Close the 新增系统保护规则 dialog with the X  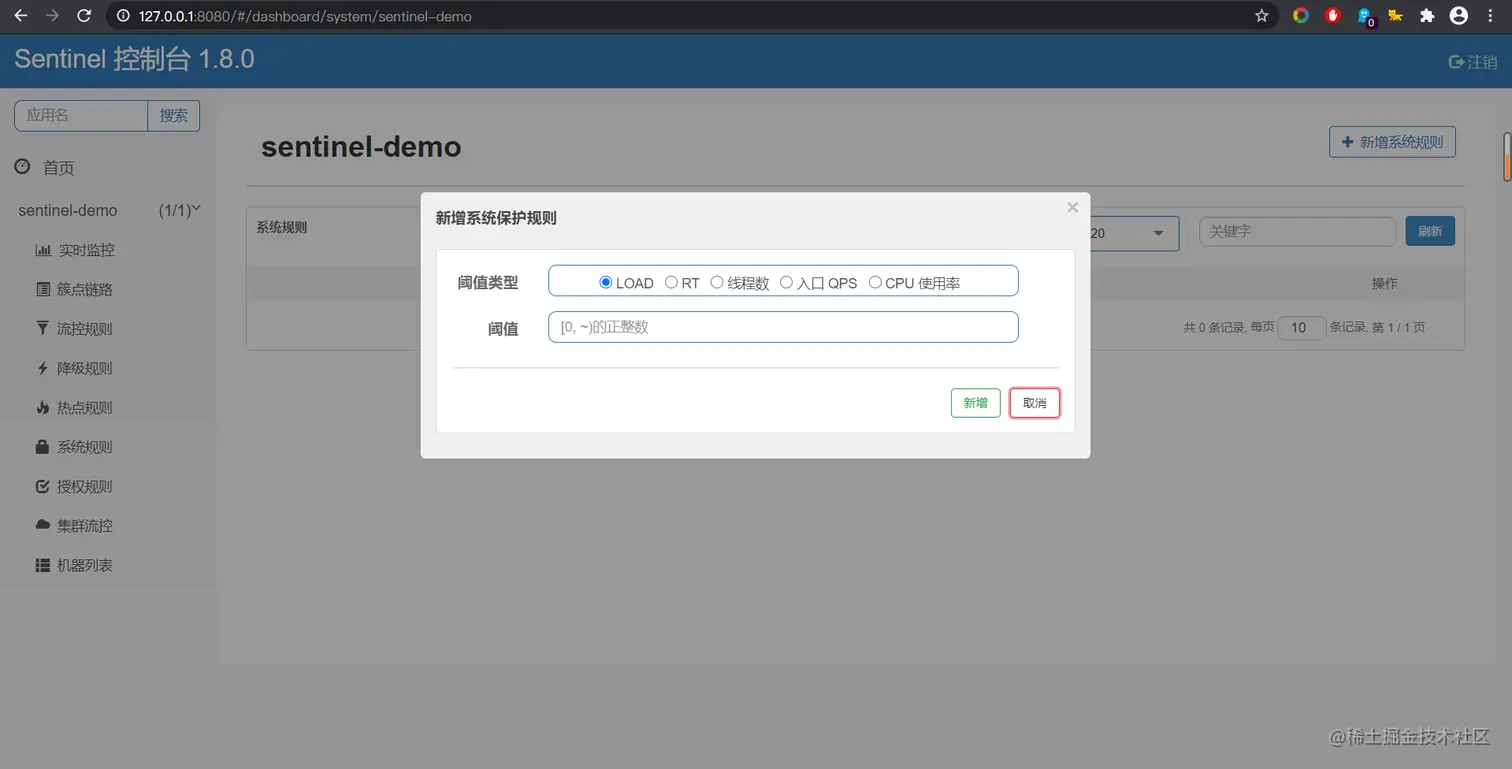pos(1072,208)
